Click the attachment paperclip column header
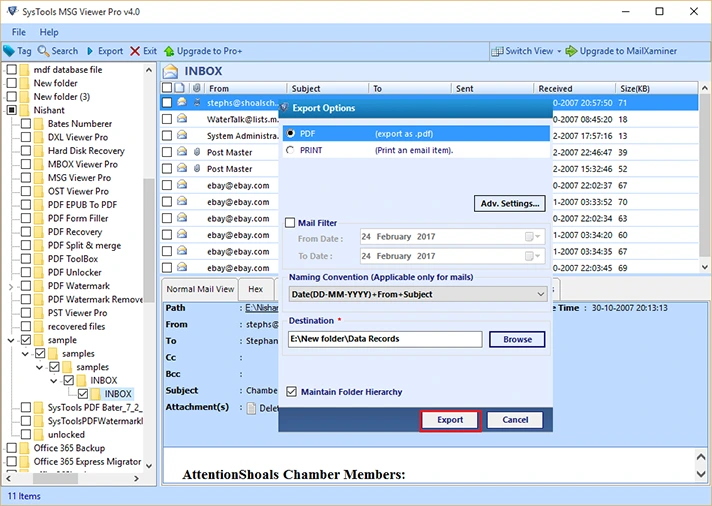712x506 pixels. [197, 88]
